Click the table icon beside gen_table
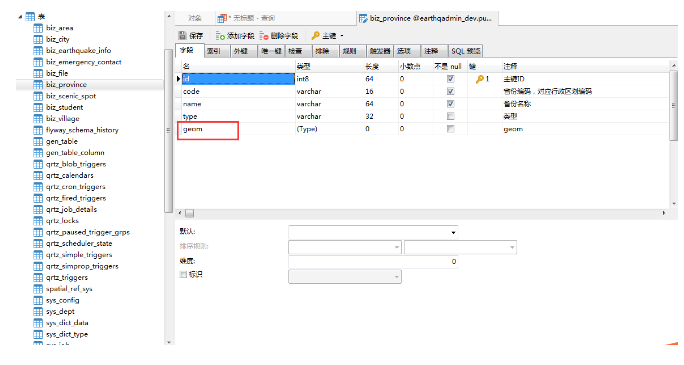 [38, 142]
